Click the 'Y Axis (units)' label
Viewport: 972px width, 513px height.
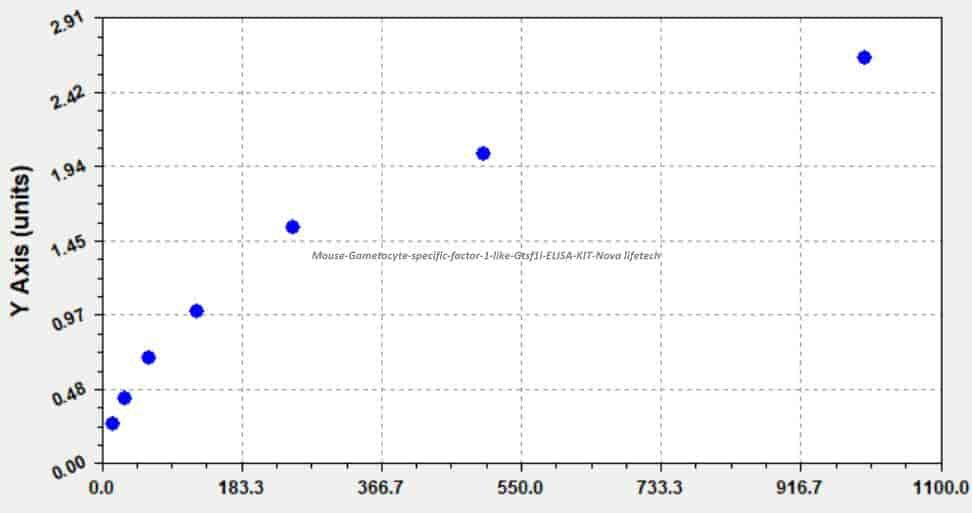20,240
